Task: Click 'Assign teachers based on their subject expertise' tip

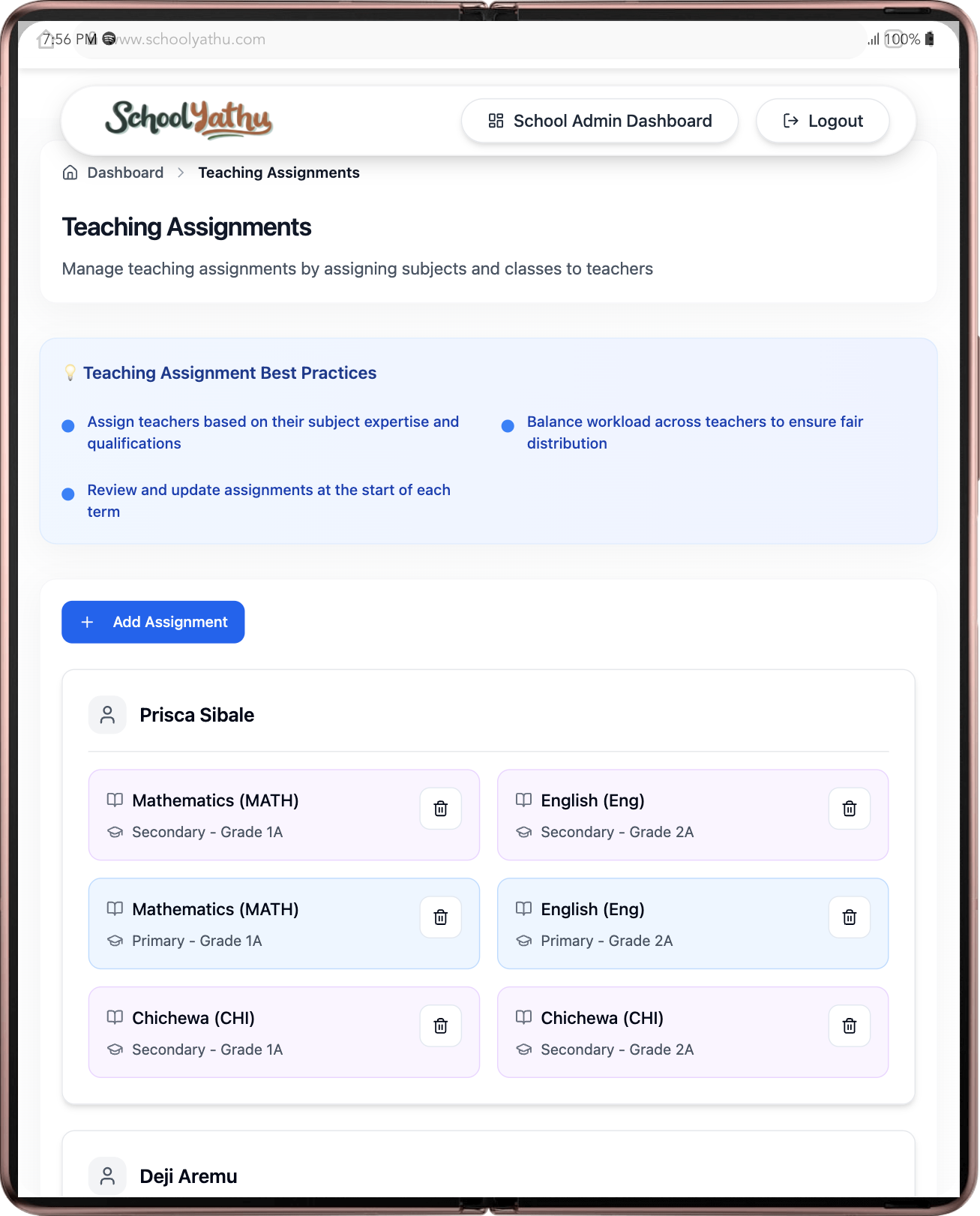Action: point(273,432)
